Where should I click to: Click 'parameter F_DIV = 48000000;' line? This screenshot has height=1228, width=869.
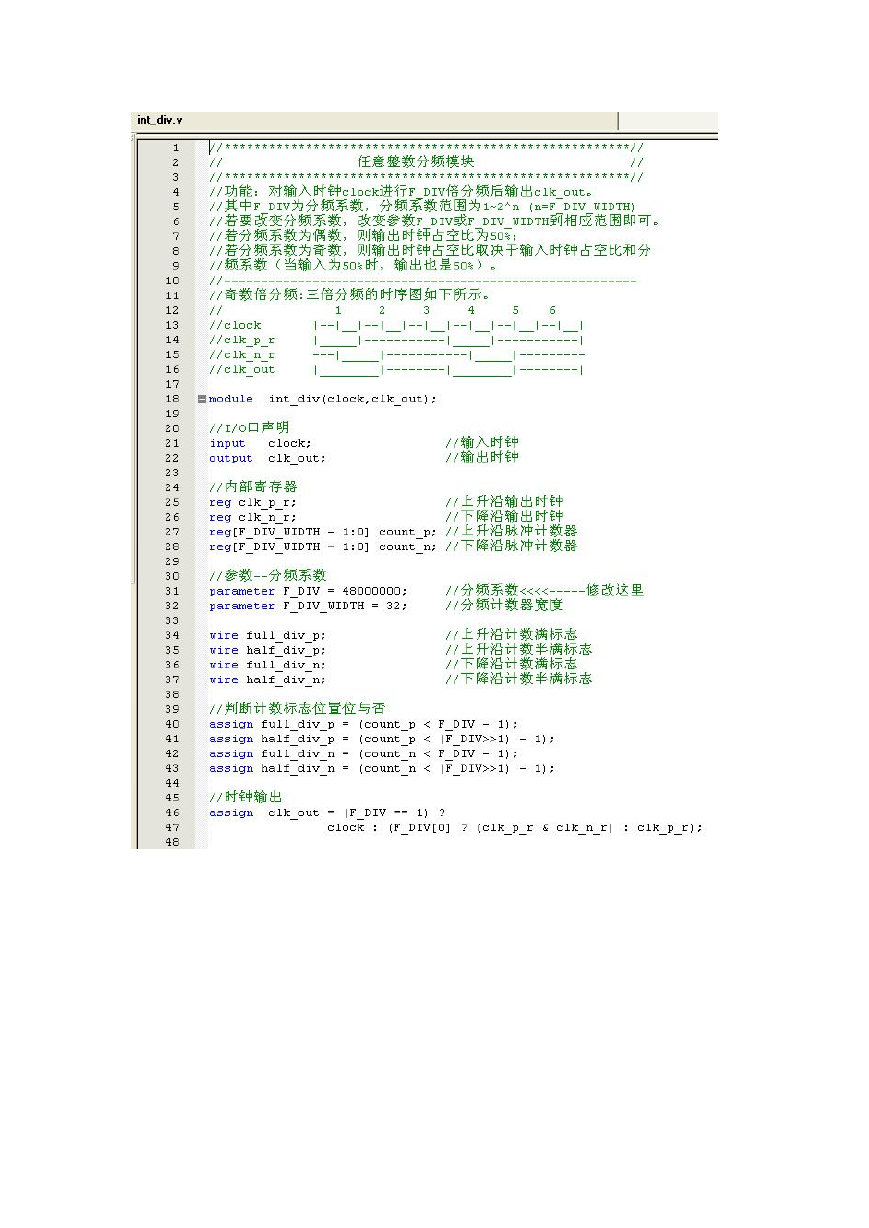[x=308, y=590]
